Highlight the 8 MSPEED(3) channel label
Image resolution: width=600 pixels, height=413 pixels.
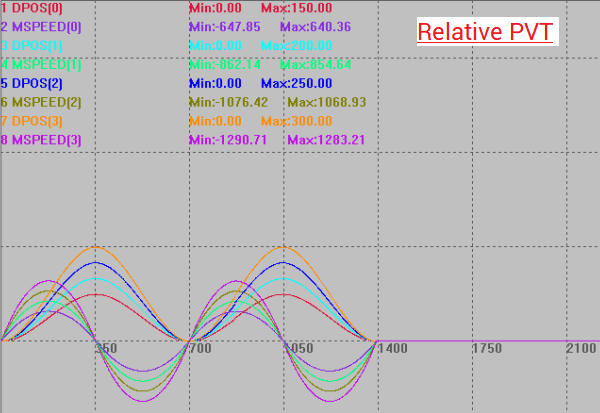(x=42, y=140)
